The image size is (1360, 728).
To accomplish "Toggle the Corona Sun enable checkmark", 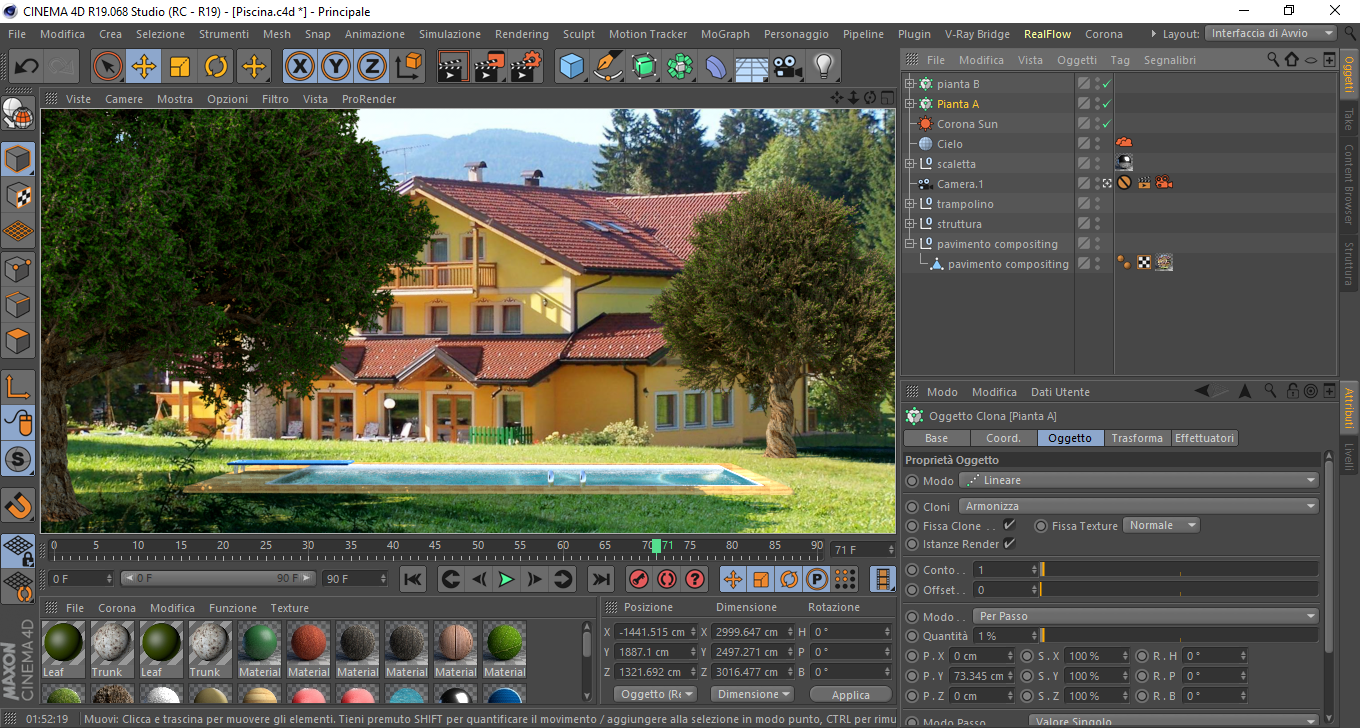I will click(x=1106, y=124).
